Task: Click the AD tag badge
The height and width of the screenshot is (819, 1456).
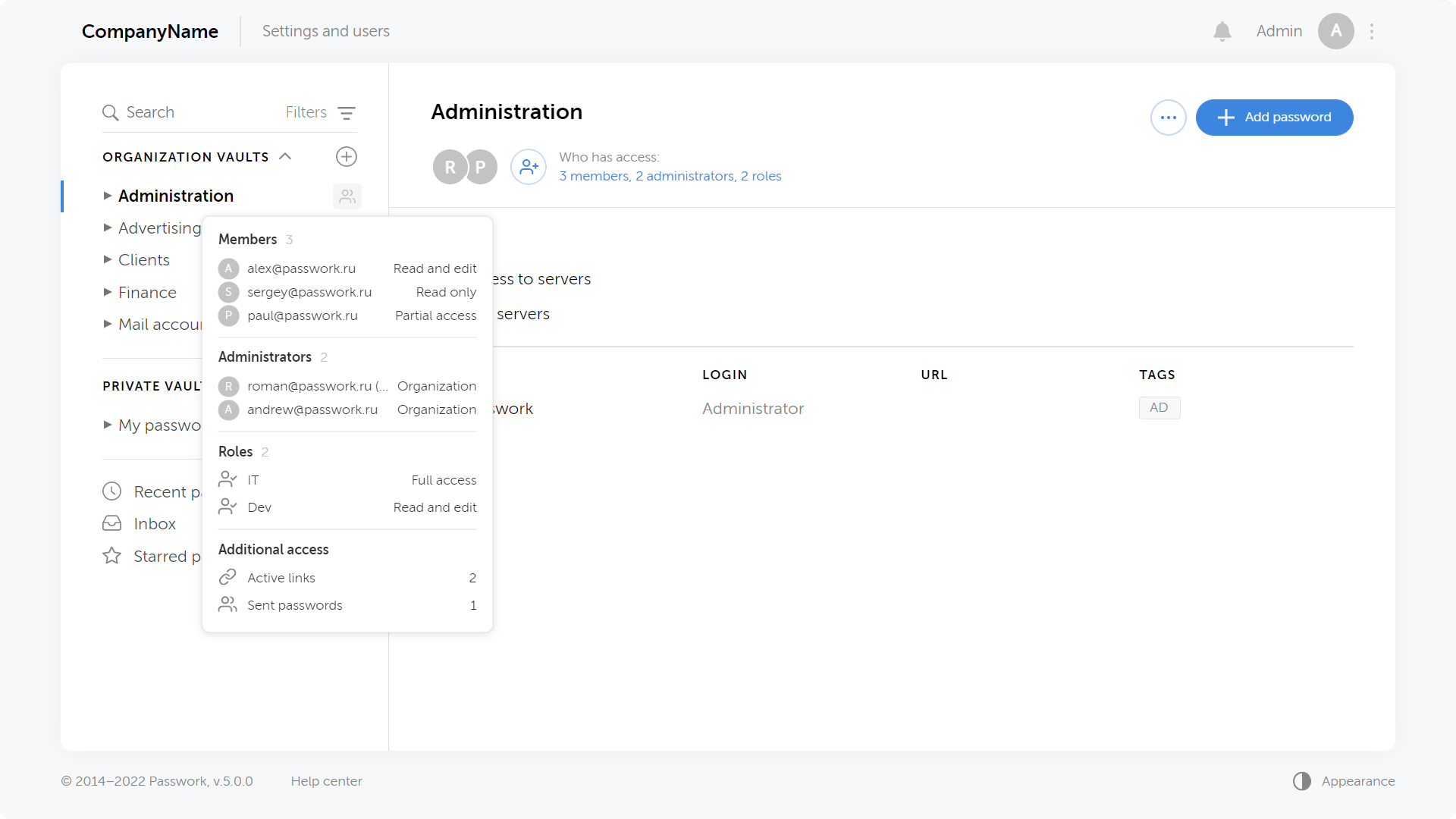Action: (x=1159, y=408)
